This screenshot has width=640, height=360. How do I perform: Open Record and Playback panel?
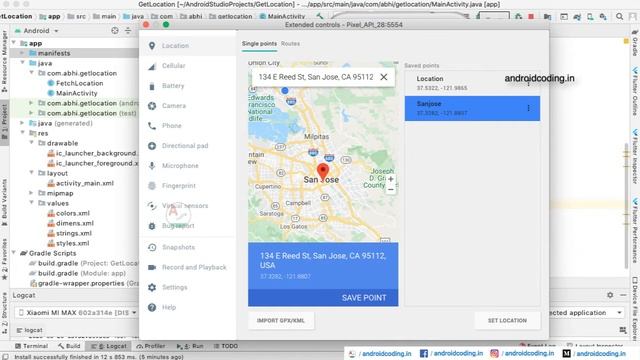point(187,267)
